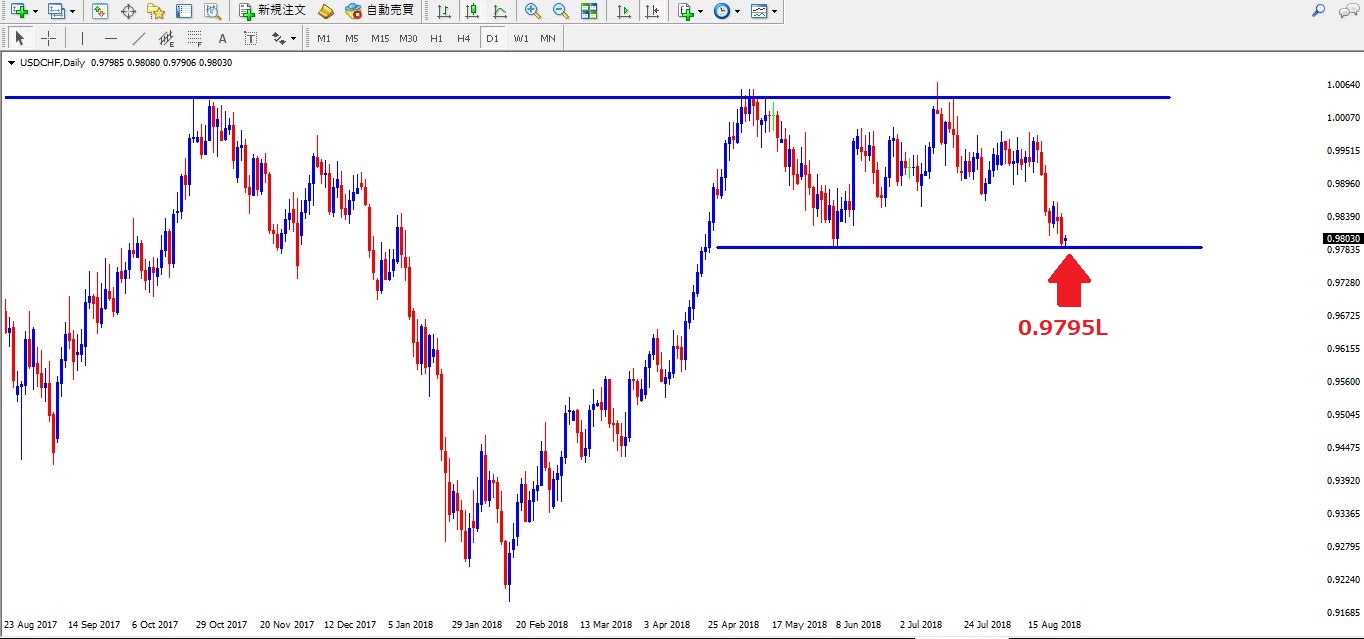Screen dimensions: 1364x639
Task: Open the Market Watch panel icon
Action: click(100, 12)
